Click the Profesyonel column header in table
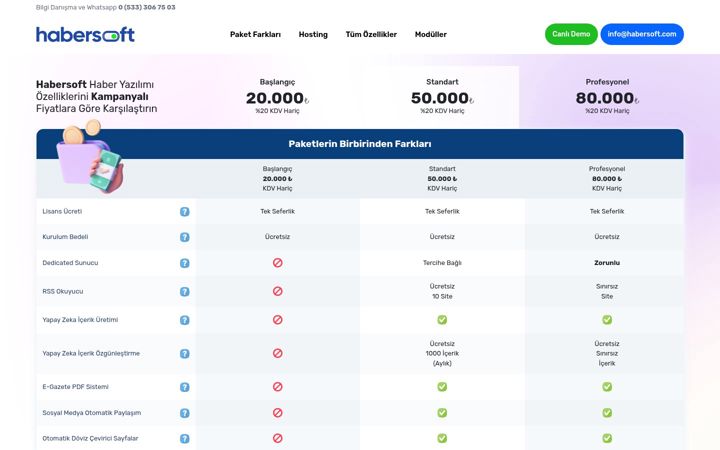The width and height of the screenshot is (720, 450). pos(607,179)
